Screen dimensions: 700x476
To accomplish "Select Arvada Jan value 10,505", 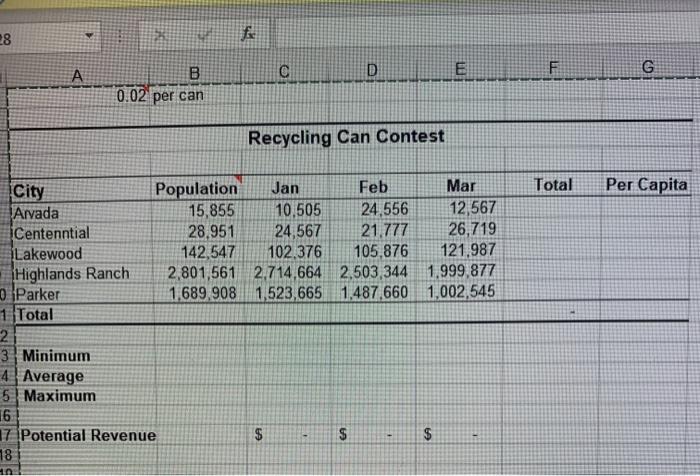I will 287,209.
